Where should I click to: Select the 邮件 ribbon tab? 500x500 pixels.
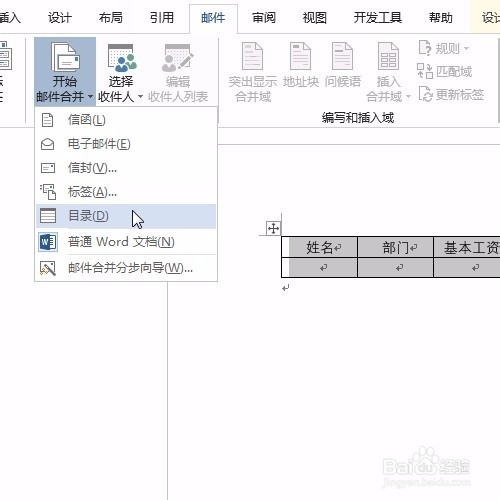click(213, 18)
